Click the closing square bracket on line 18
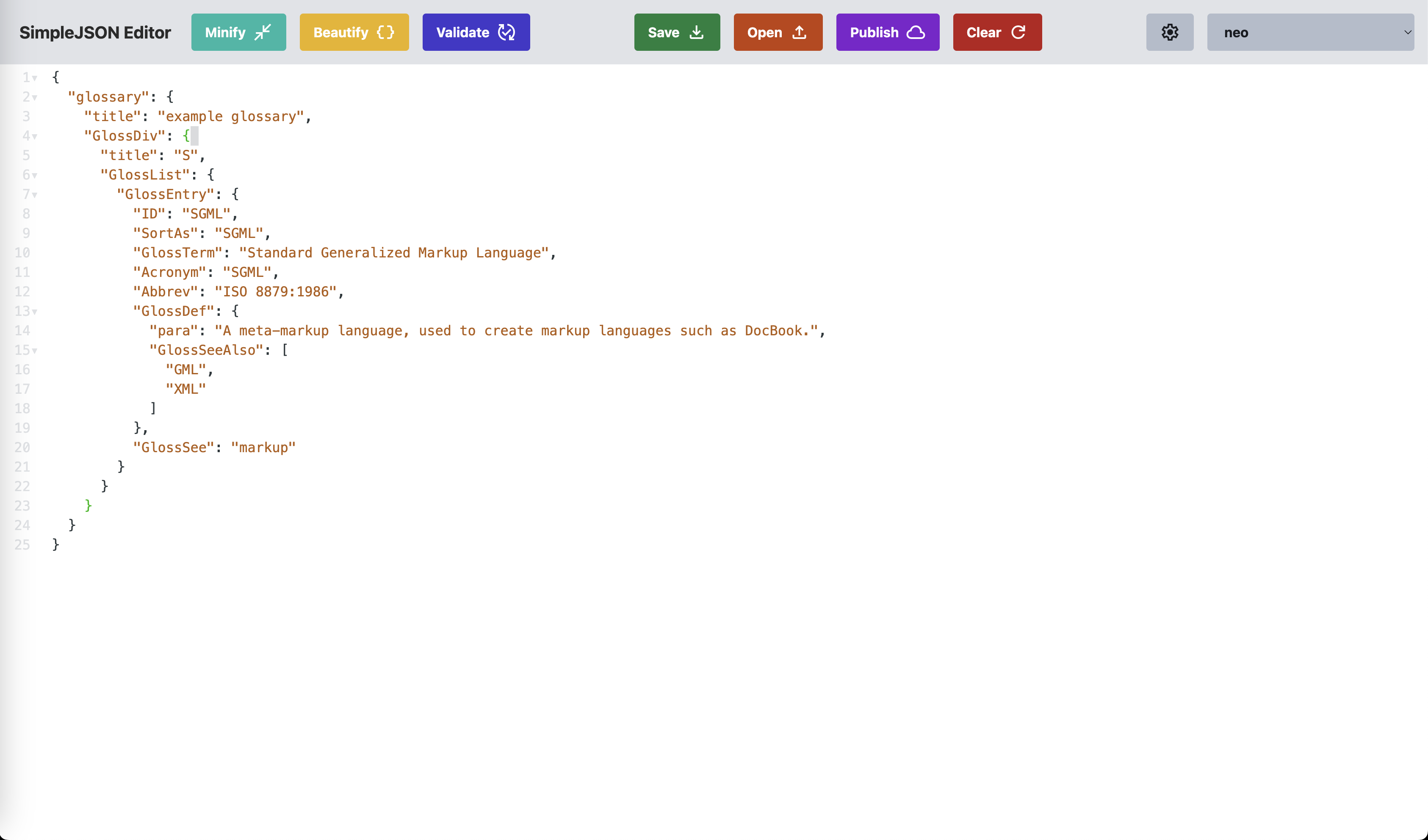Screen dimensions: 1428x840 click(x=153, y=408)
